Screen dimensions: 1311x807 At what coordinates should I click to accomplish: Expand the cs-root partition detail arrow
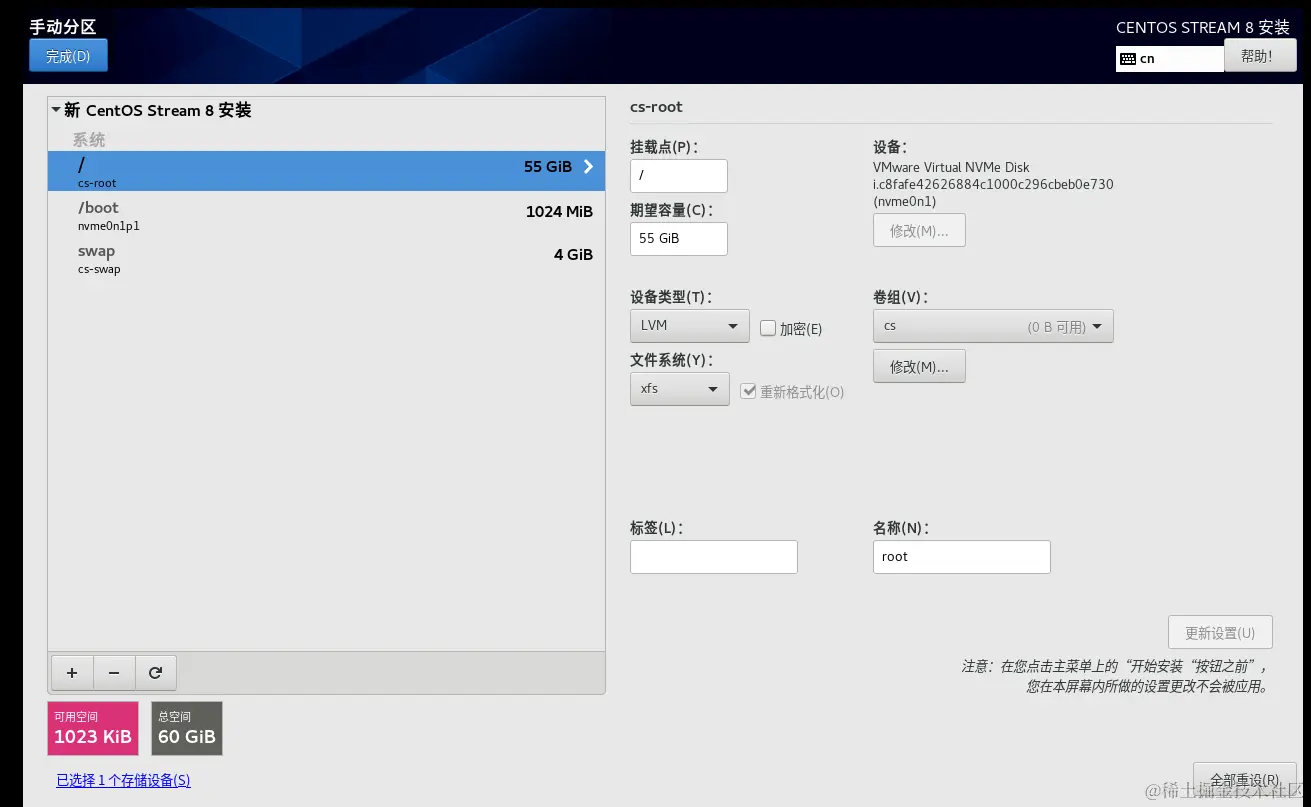[x=588, y=167]
